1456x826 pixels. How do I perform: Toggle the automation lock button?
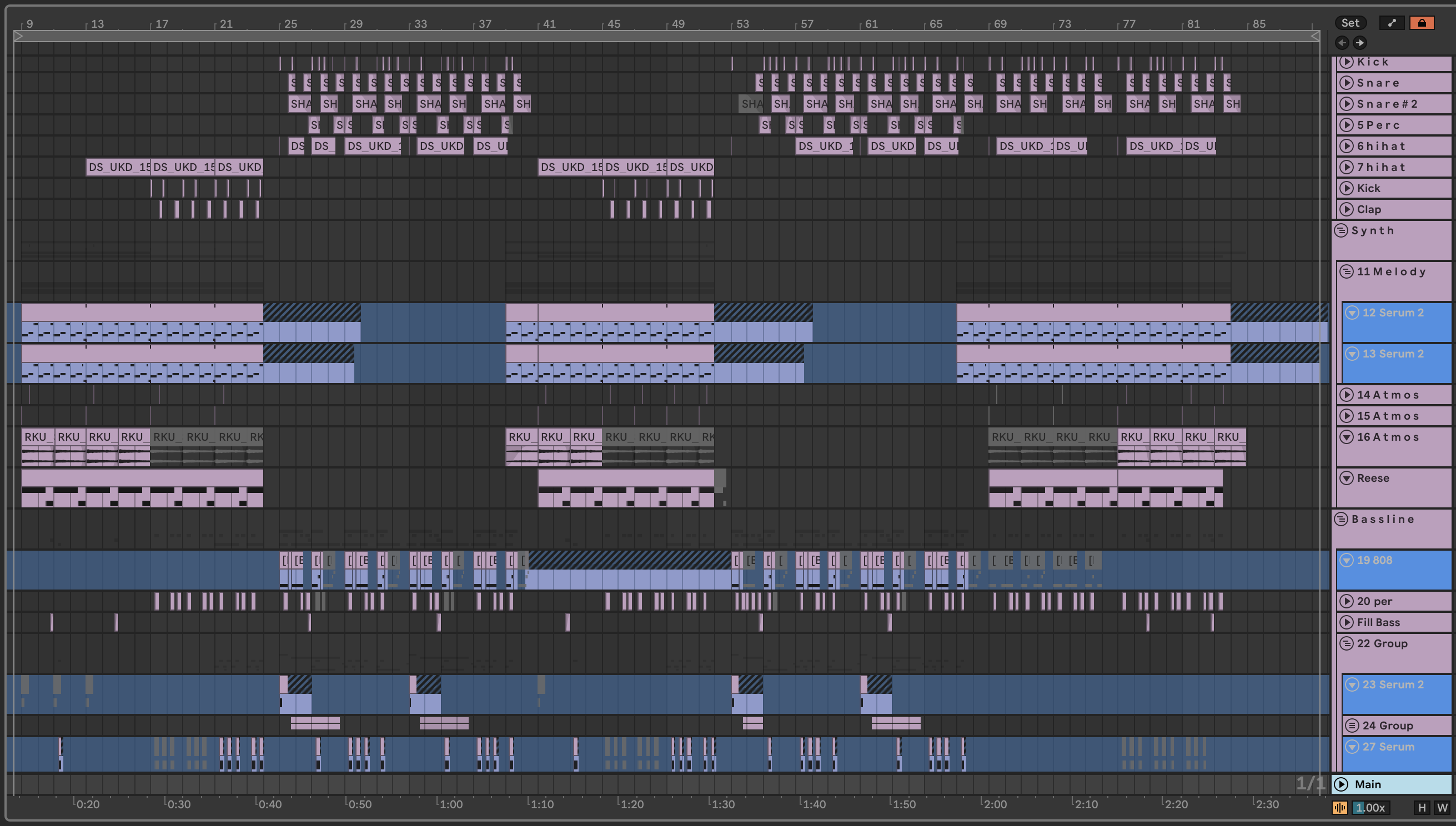[x=1422, y=23]
